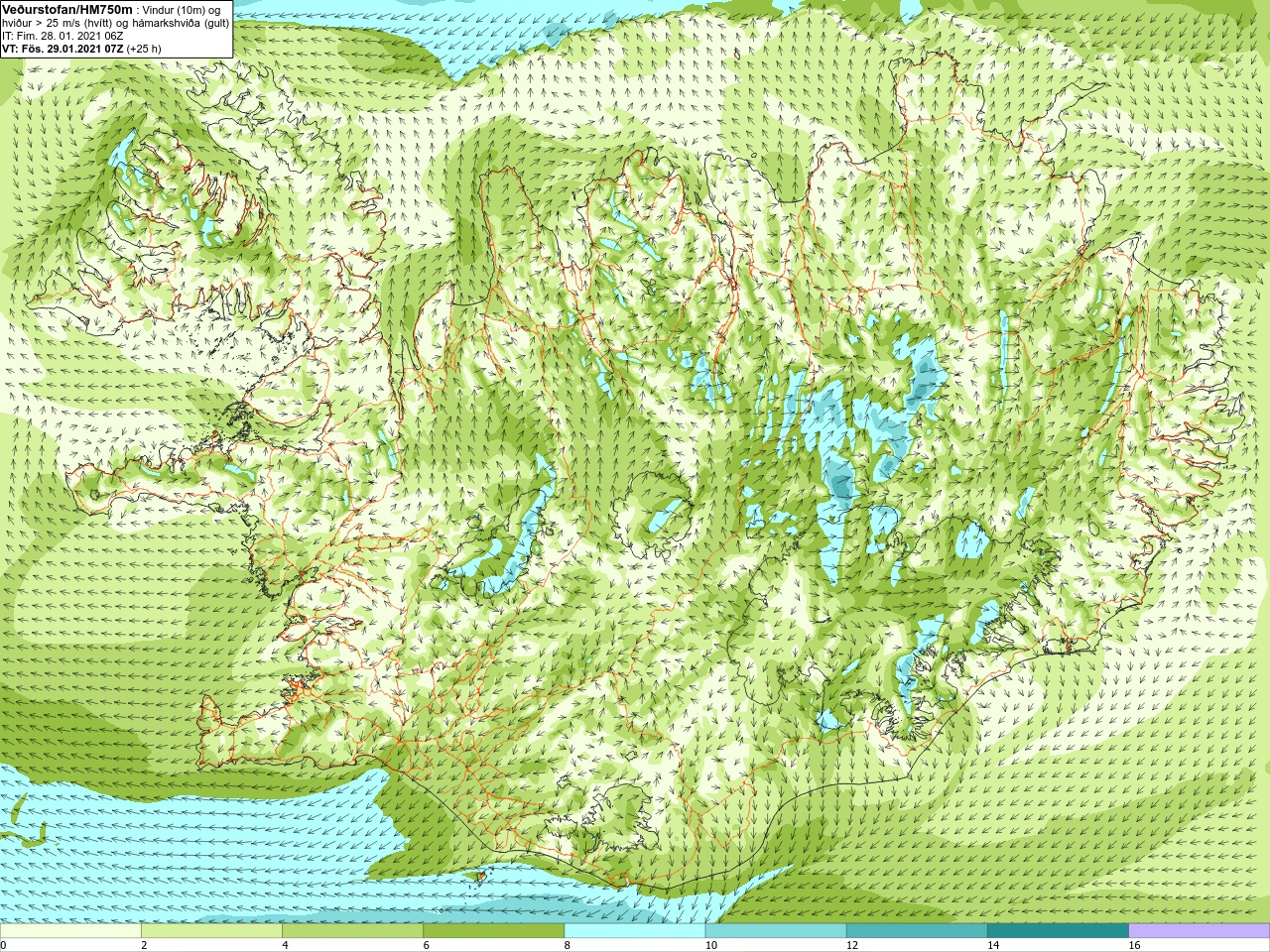Click the olive green 6–8 m/s legend swatch
Image resolution: width=1270 pixels, height=952 pixels.
[494, 931]
